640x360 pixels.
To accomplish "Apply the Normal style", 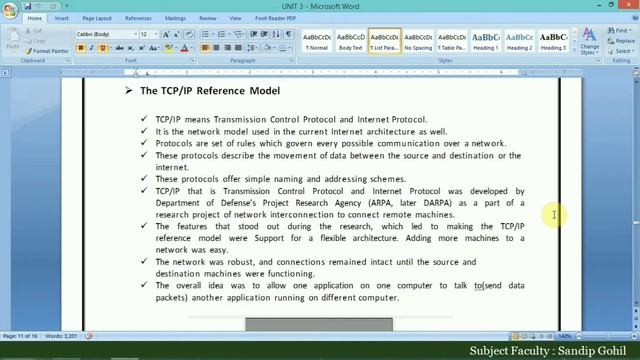I will click(x=317, y=41).
